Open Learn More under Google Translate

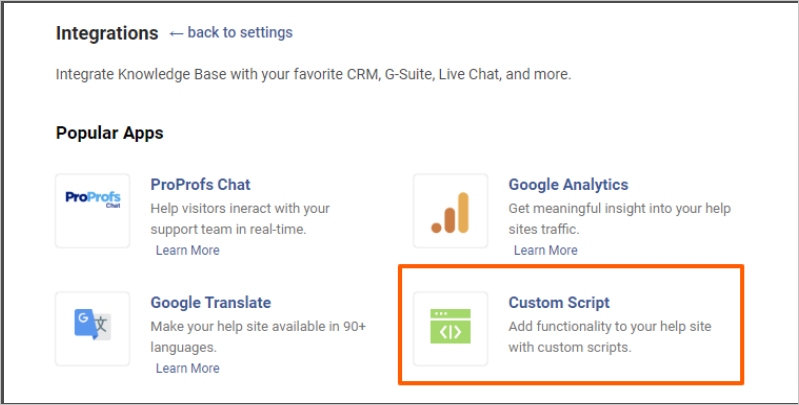click(x=187, y=368)
